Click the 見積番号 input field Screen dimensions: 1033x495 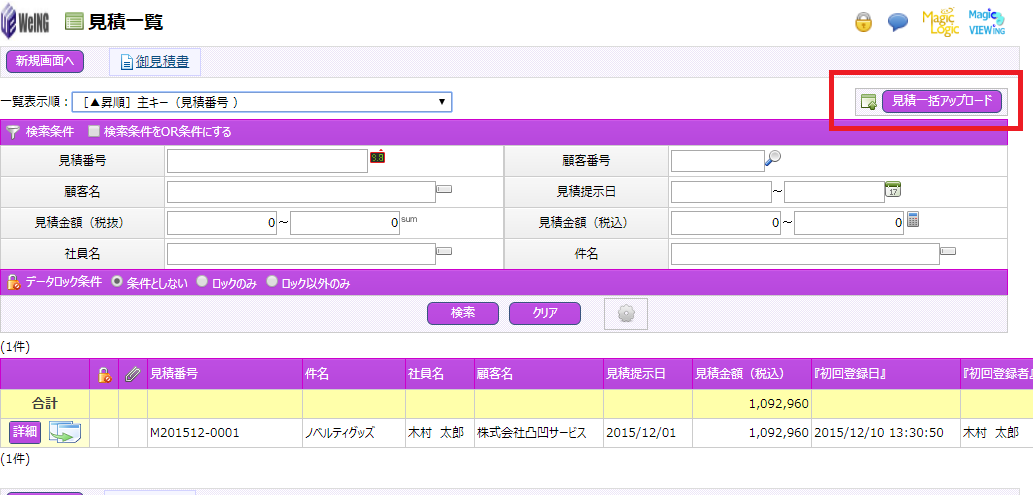[267, 161]
